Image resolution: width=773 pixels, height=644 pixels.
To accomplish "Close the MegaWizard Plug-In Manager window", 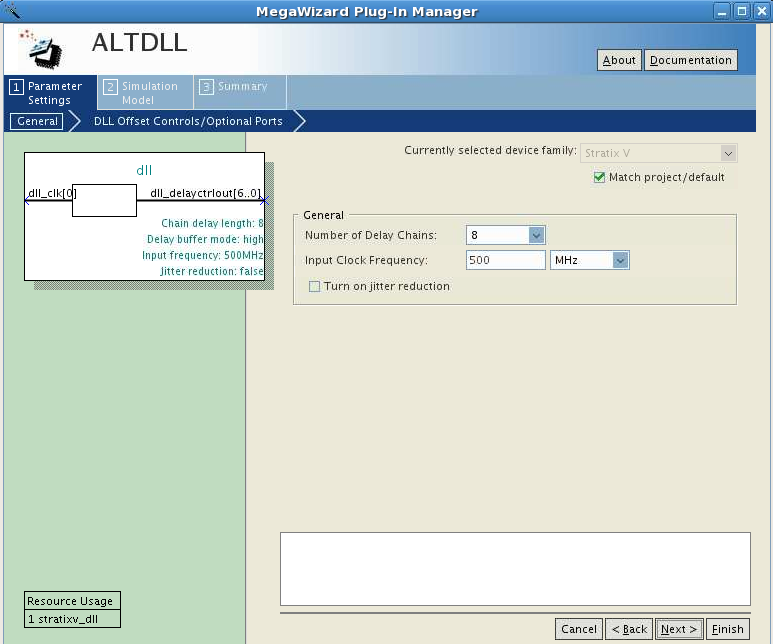I will [x=761, y=11].
